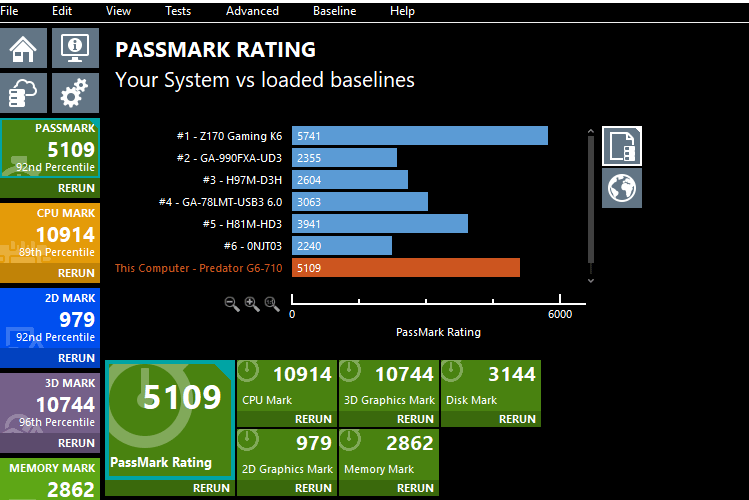The image size is (749, 500).
Task: Click 'This Computer - Predator G6-710' label
Action: (x=198, y=268)
